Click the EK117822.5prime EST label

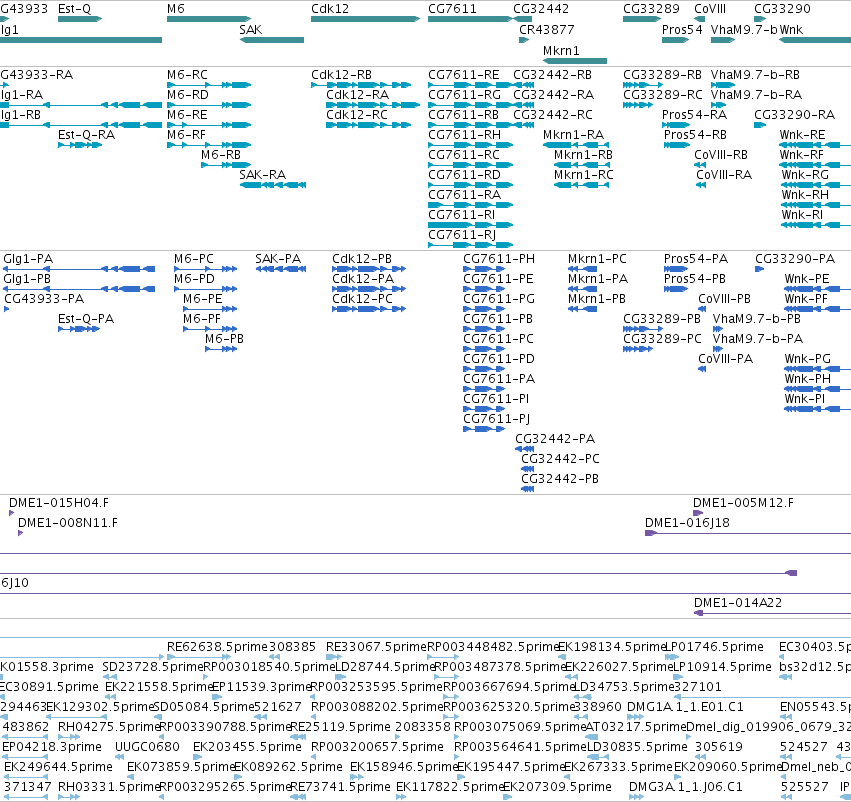click(x=449, y=786)
